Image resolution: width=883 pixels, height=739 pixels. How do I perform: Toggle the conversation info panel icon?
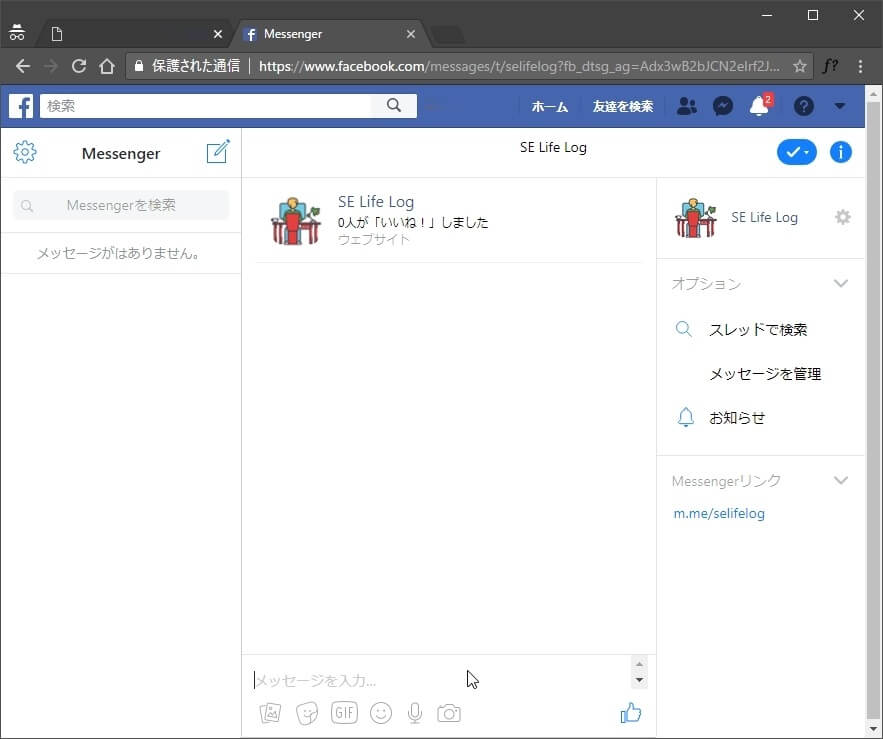841,152
